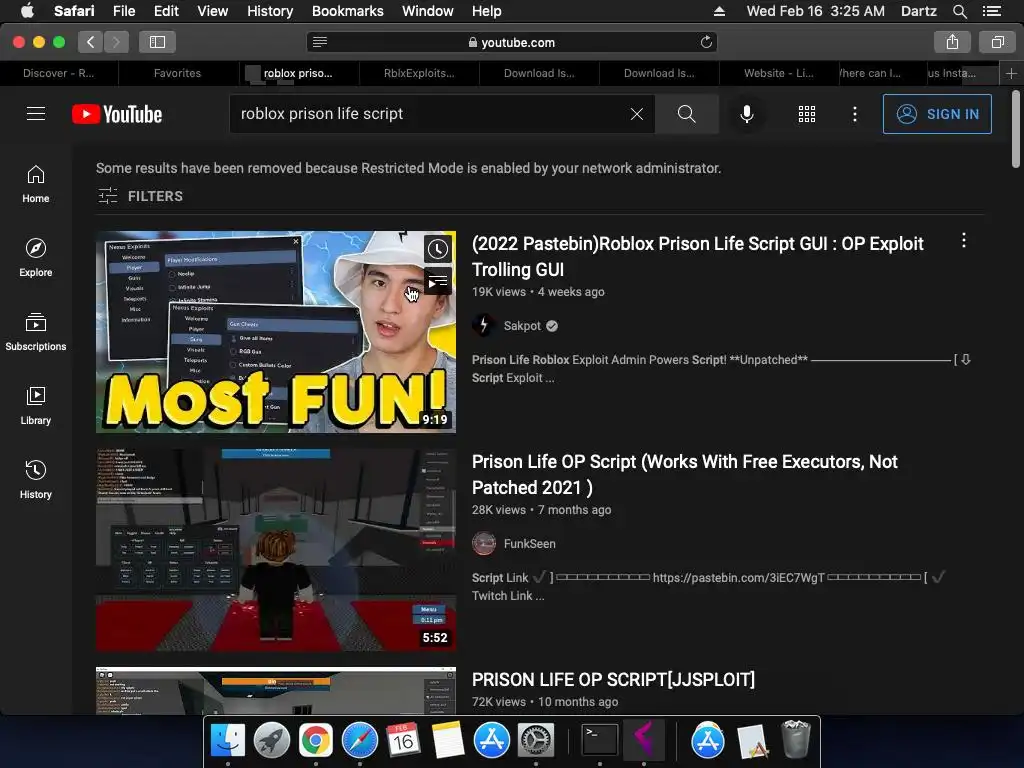Clear the search box with the X
1024x768 pixels.
click(637, 114)
